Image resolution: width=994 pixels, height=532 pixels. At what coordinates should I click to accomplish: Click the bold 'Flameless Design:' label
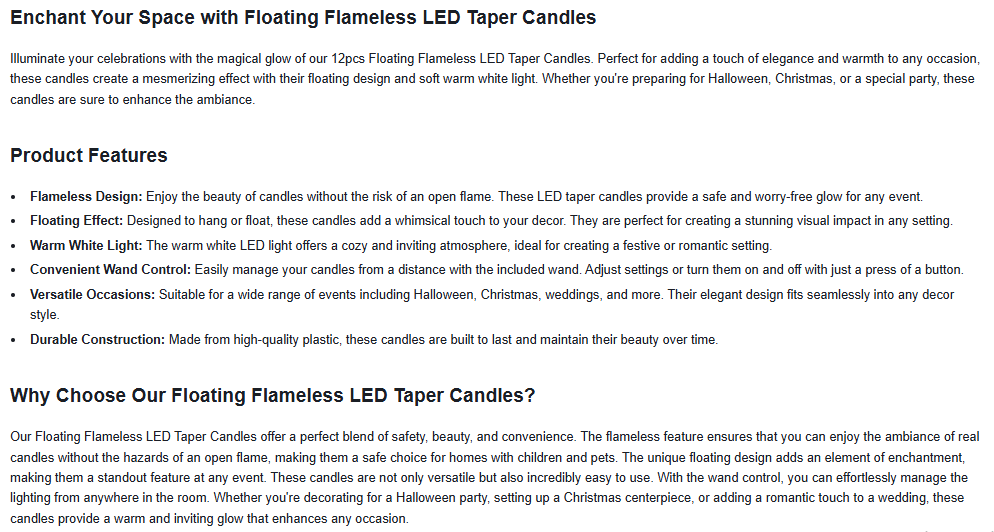point(86,197)
